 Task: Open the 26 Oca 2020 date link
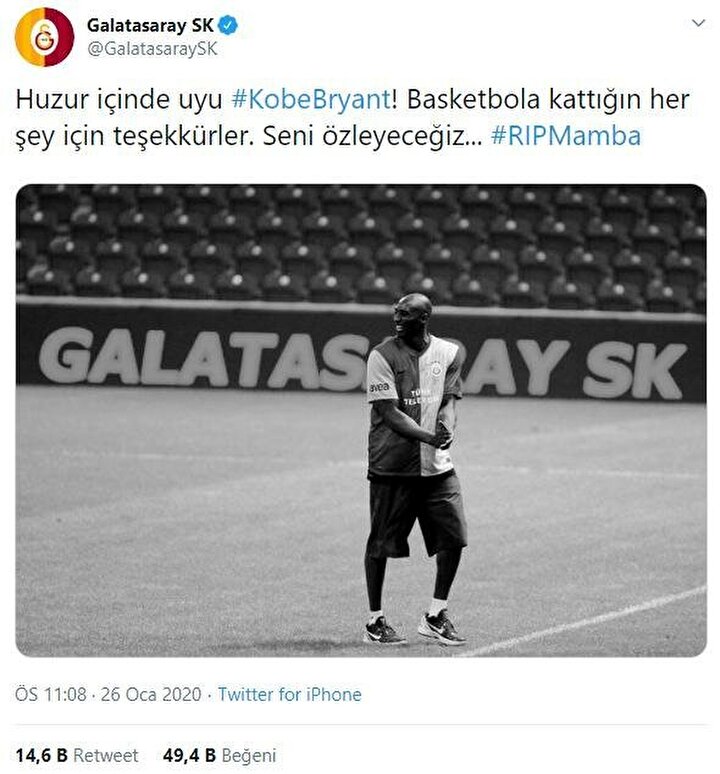151,695
